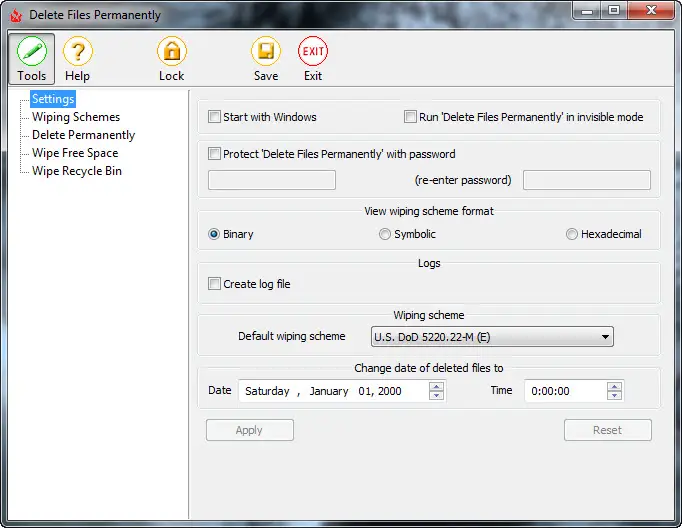Screen dimensions: 682x528
Task: Decrement the Date field down arrow
Action: click(x=436, y=395)
